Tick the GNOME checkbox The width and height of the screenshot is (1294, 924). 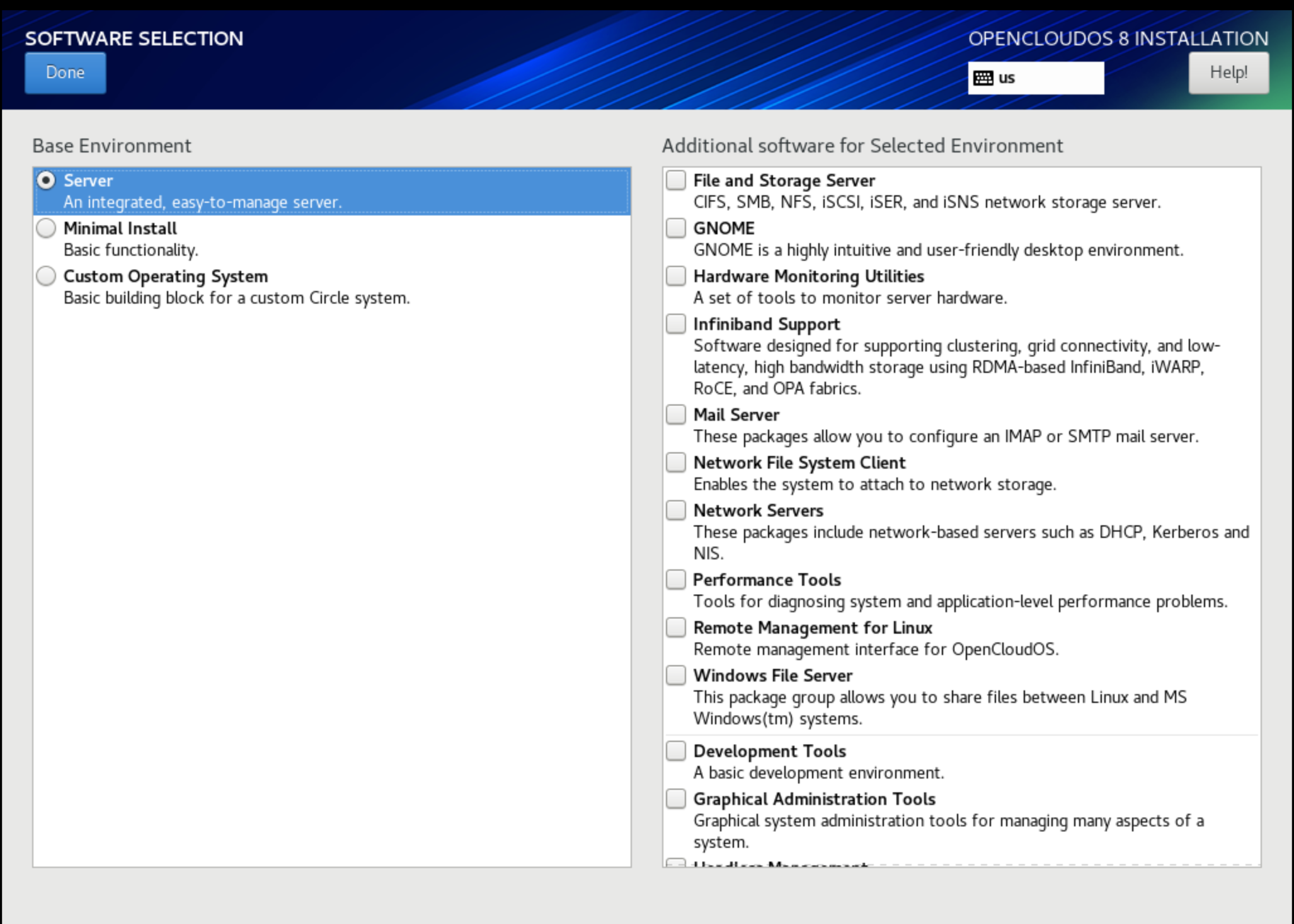click(676, 228)
